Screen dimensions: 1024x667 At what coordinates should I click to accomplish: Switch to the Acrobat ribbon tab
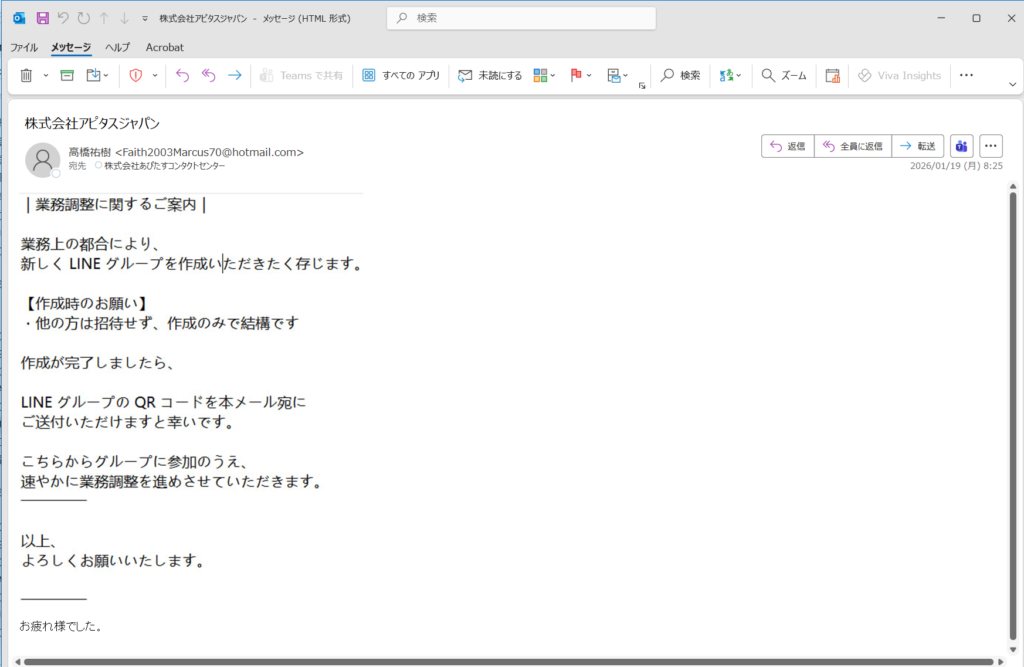164,47
